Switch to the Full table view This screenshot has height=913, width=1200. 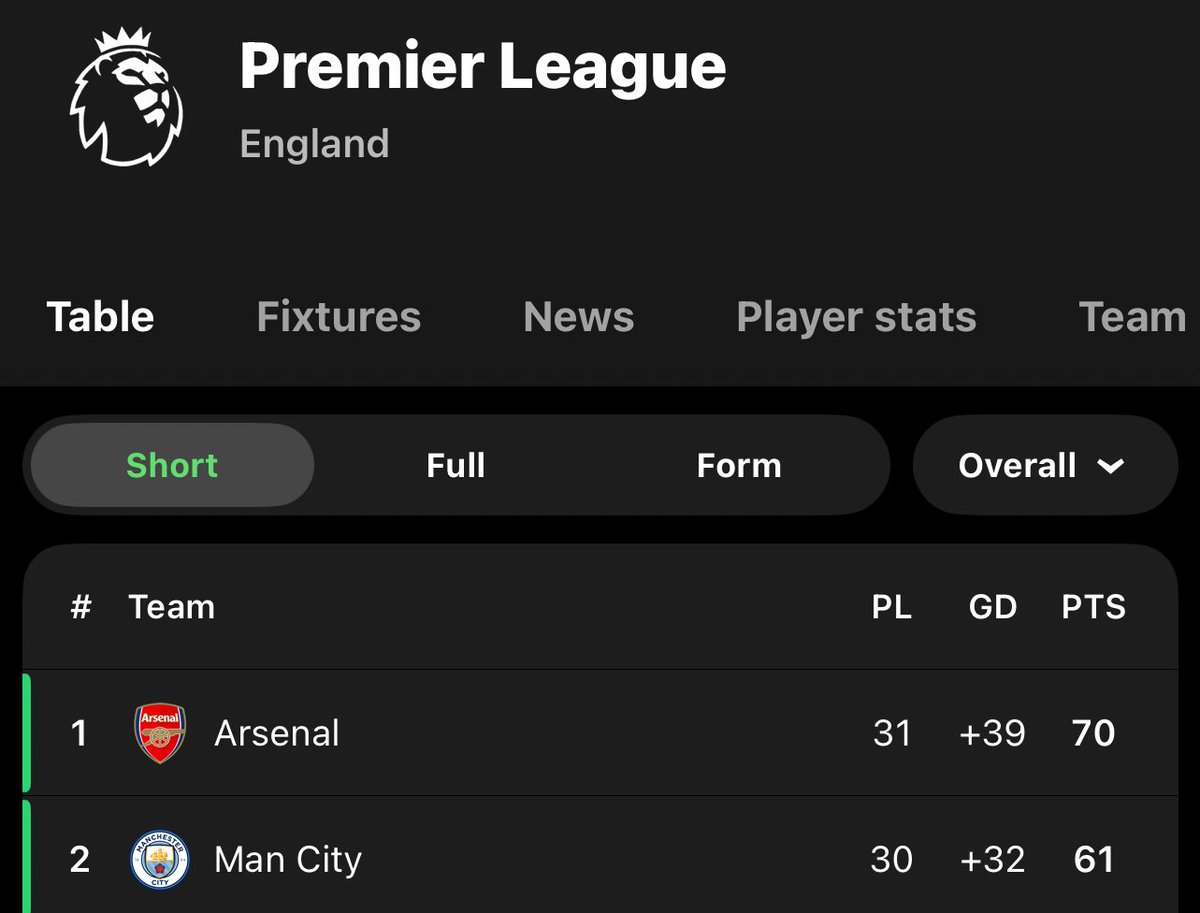(x=456, y=466)
